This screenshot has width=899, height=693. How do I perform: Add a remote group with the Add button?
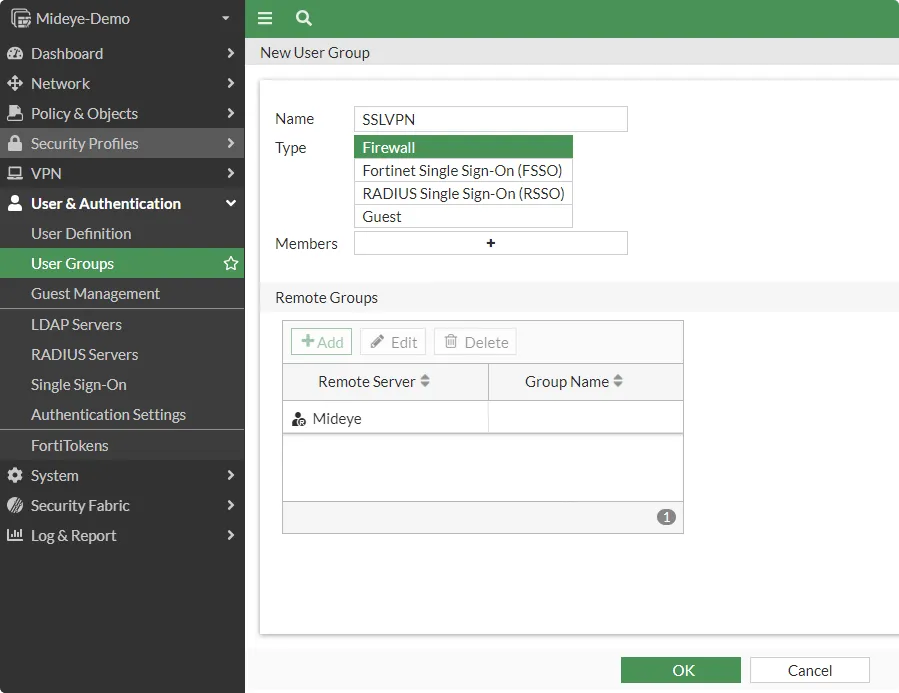321,341
